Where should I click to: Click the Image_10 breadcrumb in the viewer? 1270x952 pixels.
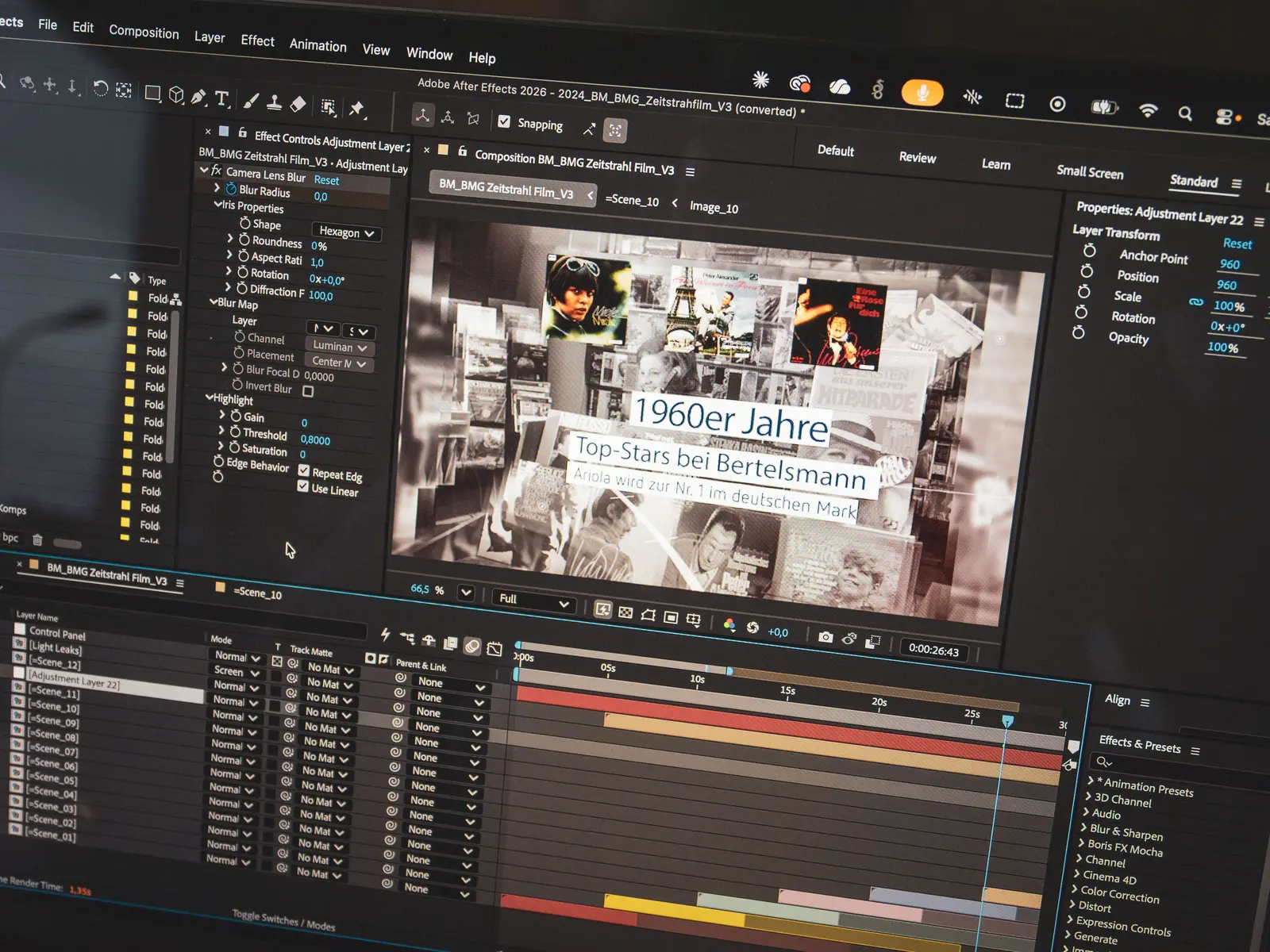714,207
